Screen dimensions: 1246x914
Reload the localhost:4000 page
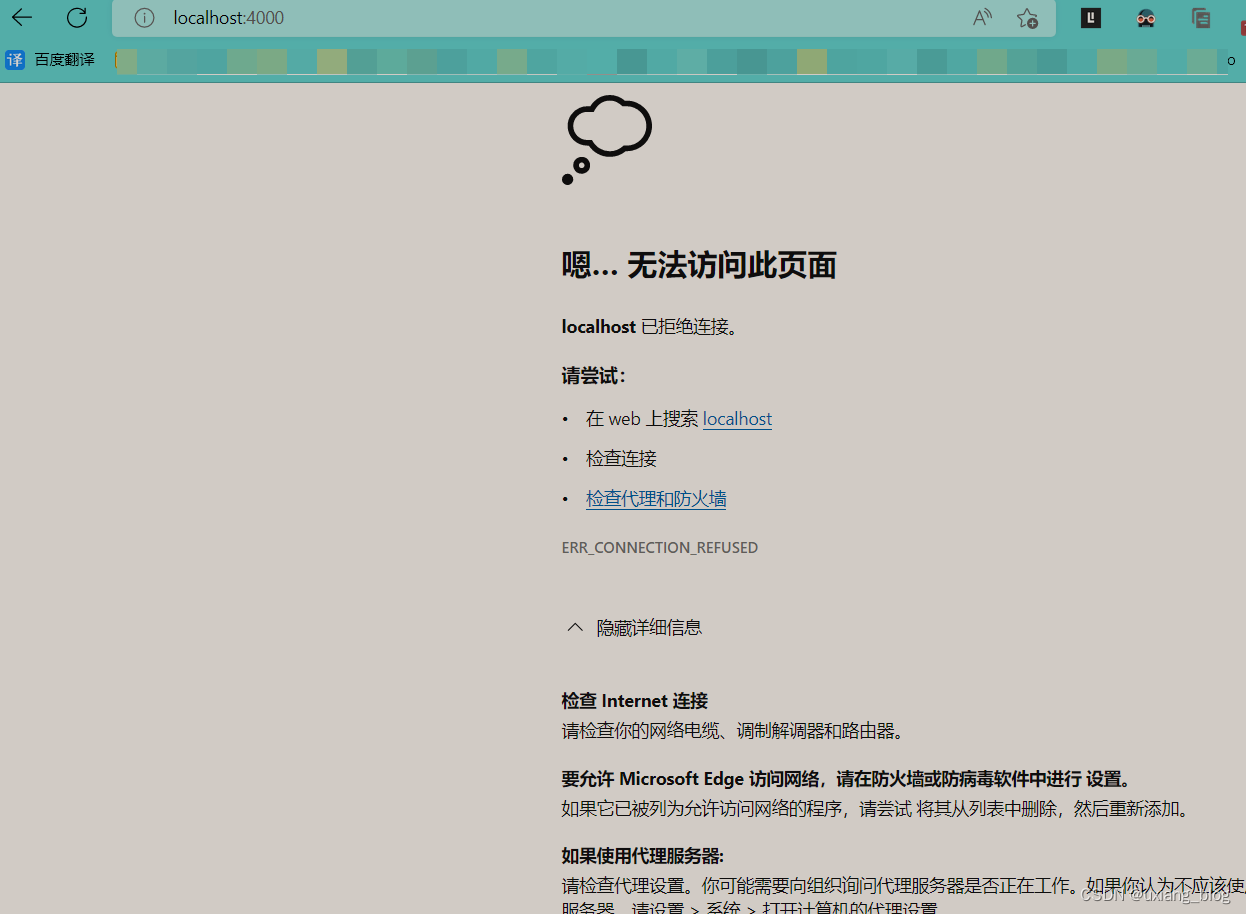[x=77, y=18]
